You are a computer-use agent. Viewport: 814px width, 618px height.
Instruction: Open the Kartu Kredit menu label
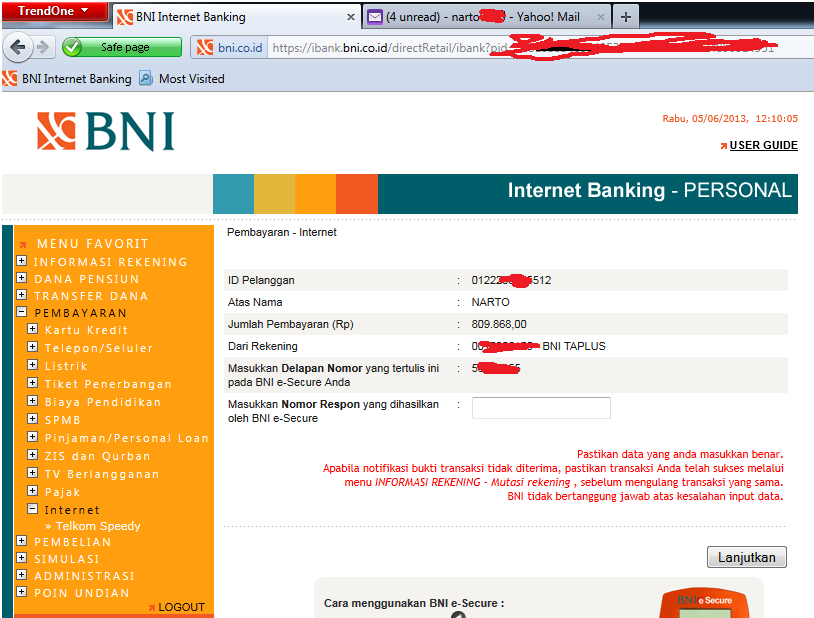(86, 330)
